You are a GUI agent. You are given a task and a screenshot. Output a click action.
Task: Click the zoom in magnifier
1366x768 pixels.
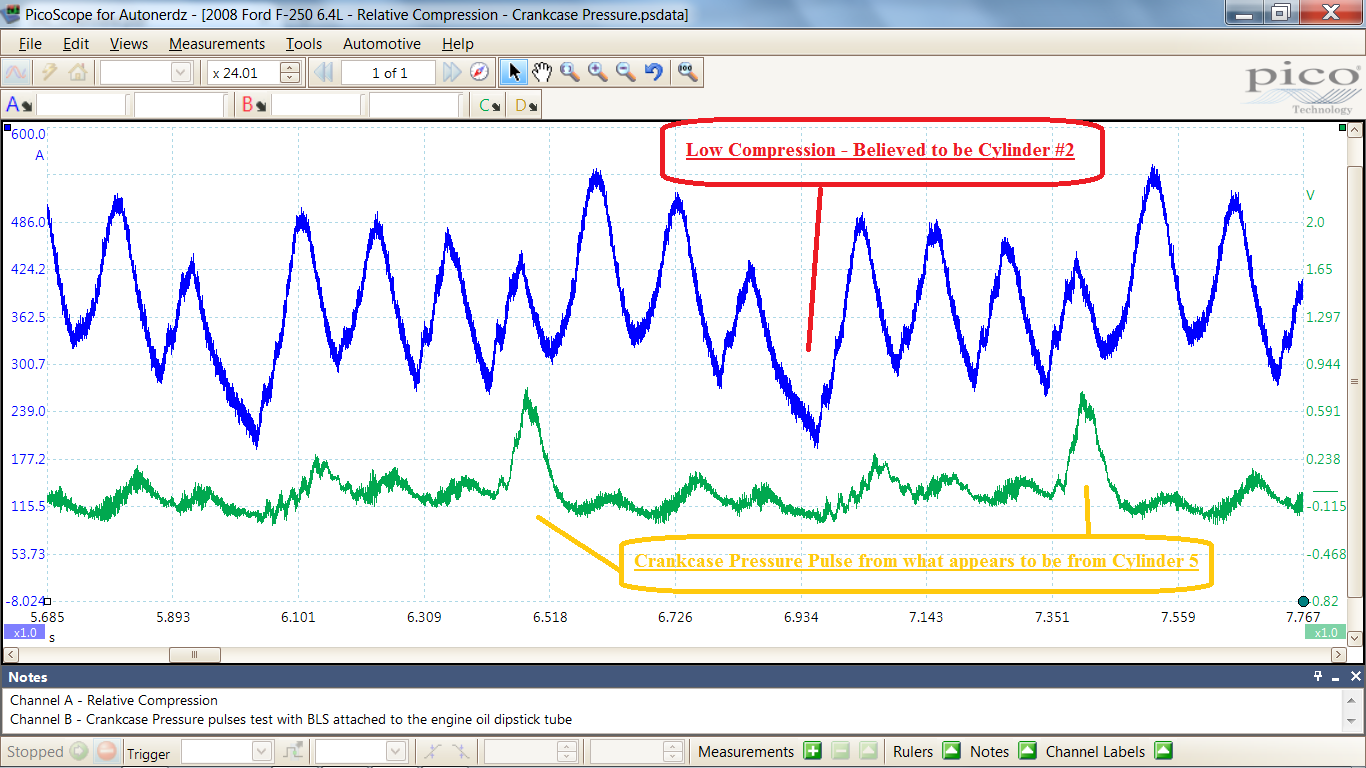point(598,72)
